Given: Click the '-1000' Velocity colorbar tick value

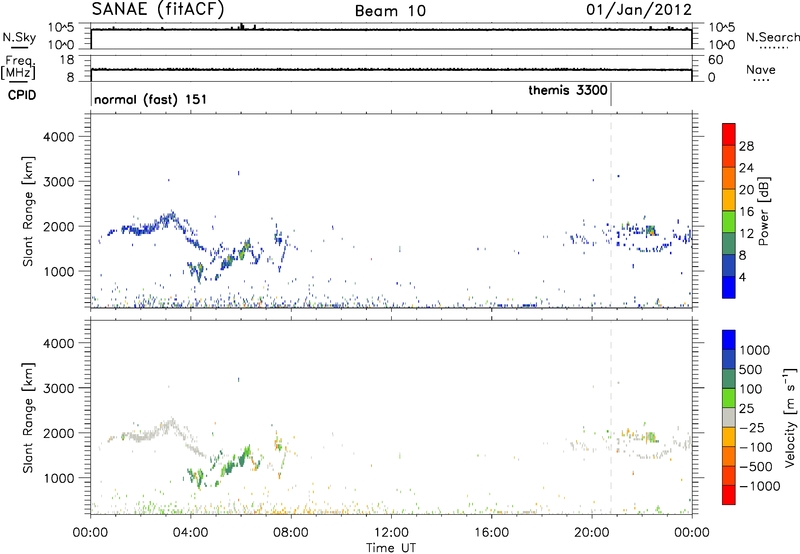Looking at the screenshot, I should pos(759,486).
